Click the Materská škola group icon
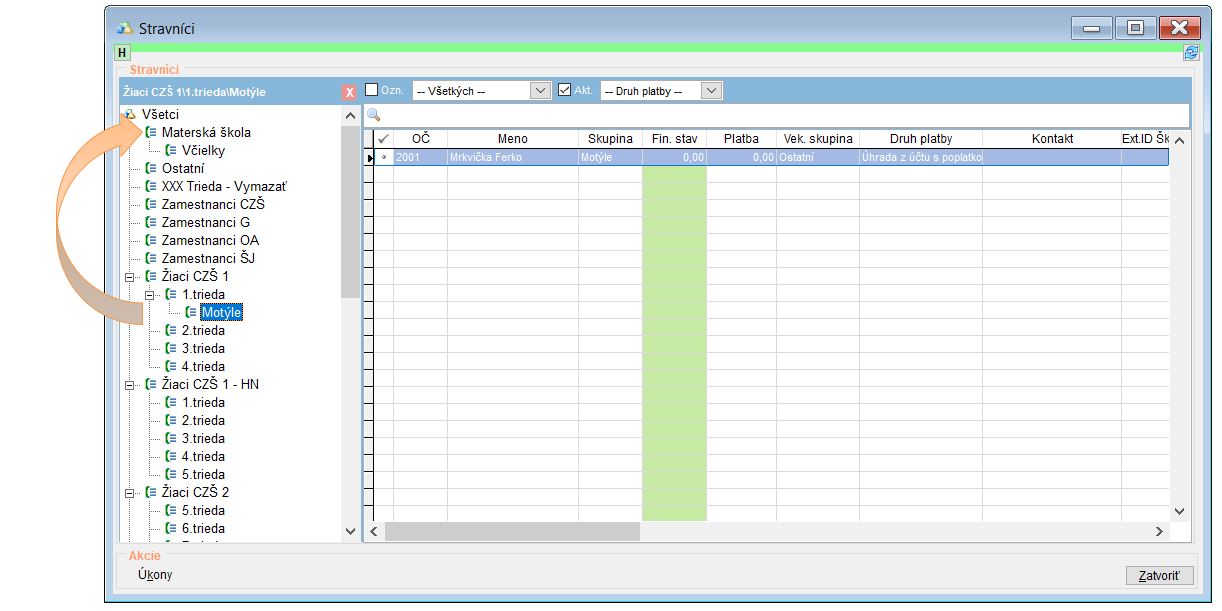 click(x=150, y=132)
